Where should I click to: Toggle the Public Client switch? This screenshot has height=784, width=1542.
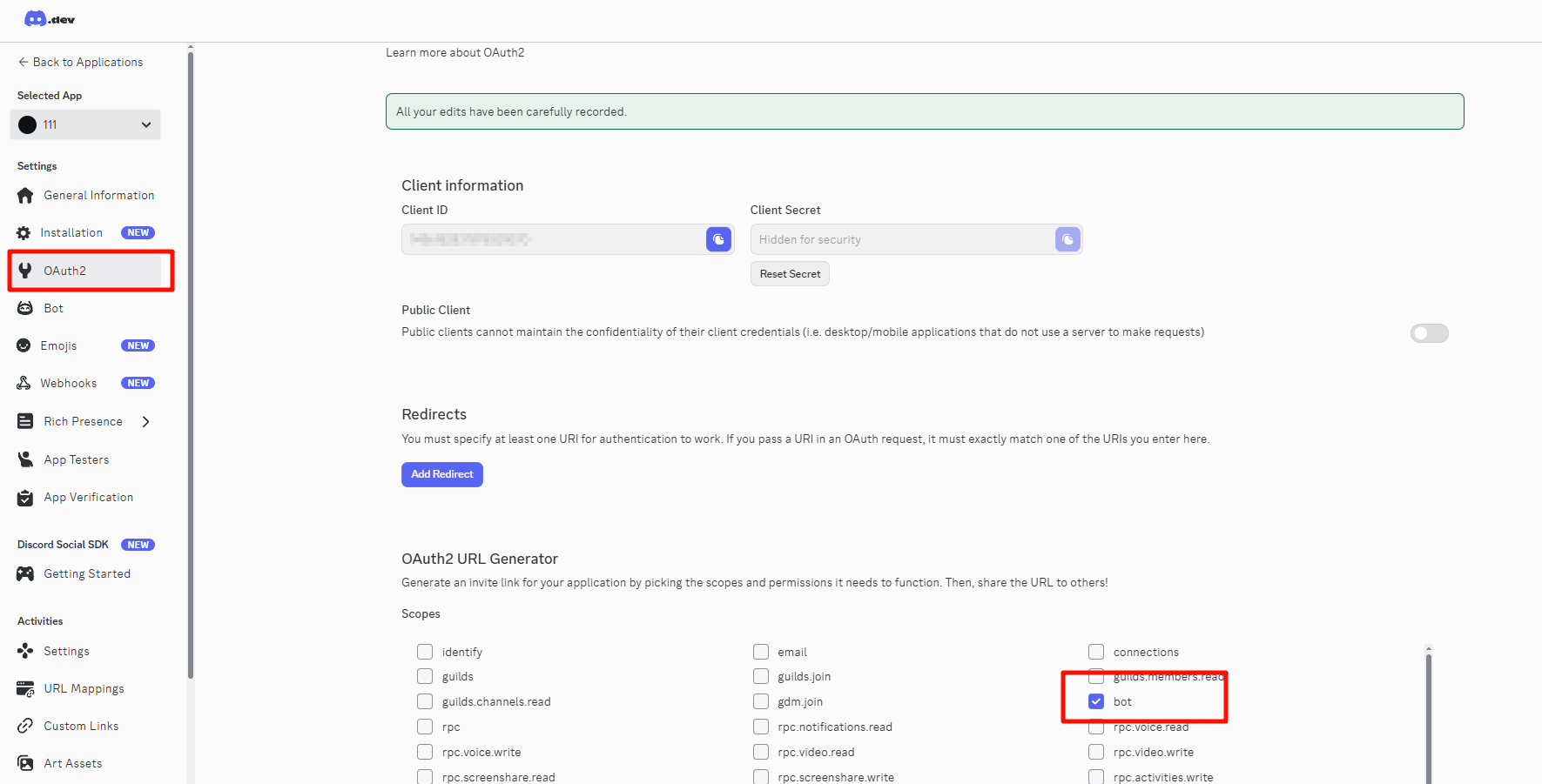pyautogui.click(x=1429, y=333)
